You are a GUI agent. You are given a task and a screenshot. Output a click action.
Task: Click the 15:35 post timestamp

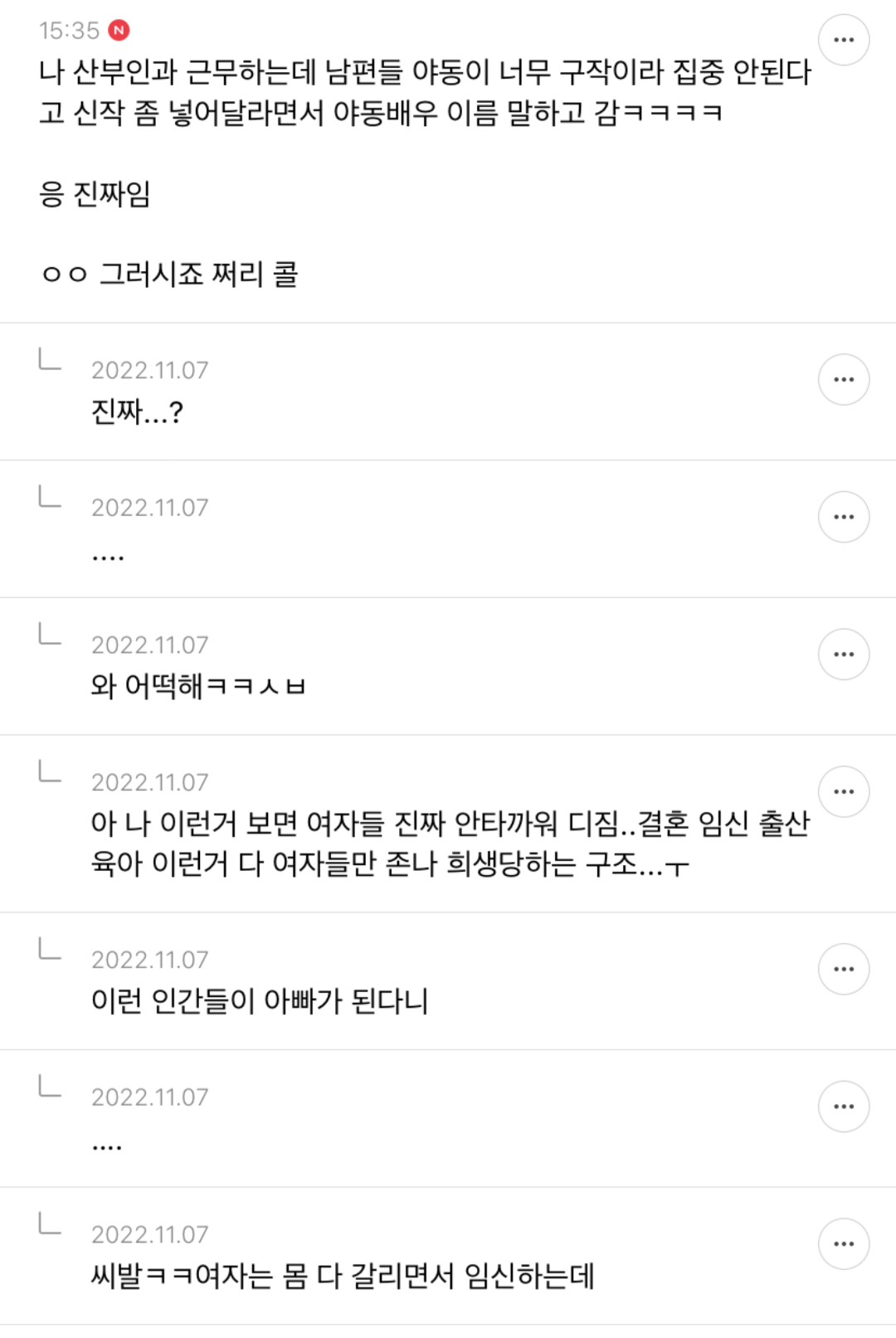(69, 31)
